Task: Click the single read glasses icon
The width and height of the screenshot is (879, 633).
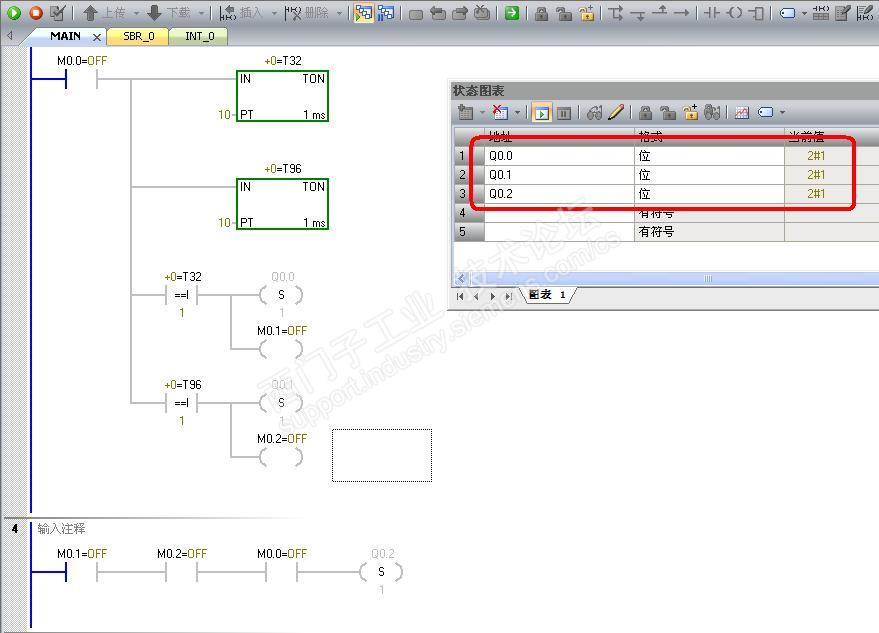Action: click(594, 113)
